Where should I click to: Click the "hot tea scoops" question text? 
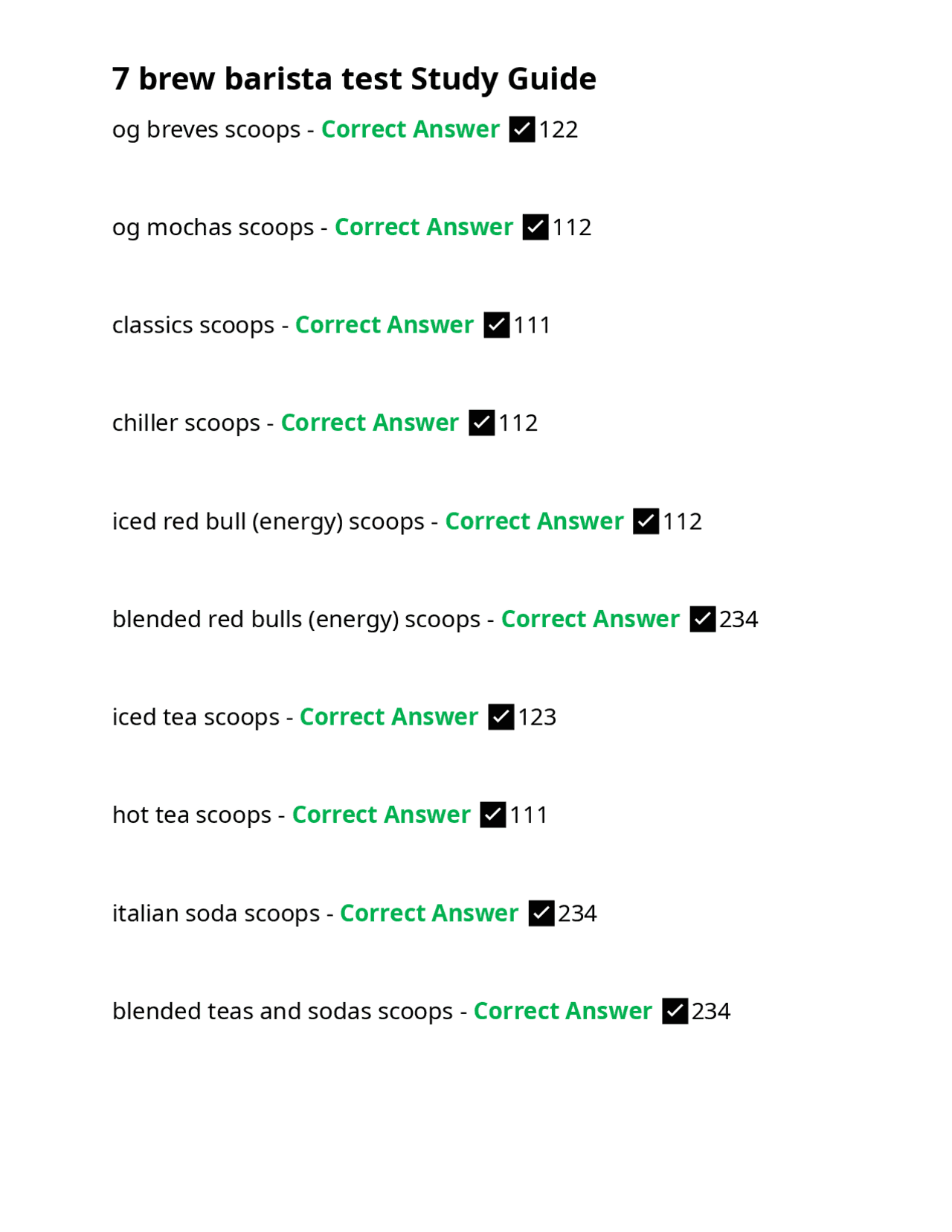191,815
